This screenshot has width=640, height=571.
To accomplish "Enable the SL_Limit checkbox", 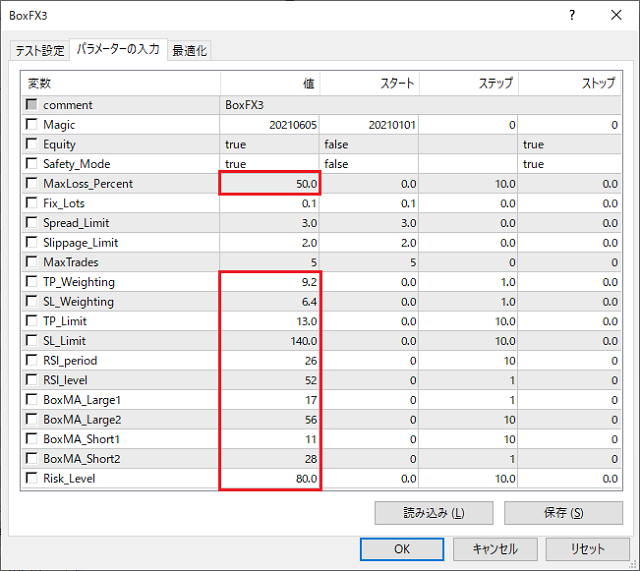I will 31,340.
